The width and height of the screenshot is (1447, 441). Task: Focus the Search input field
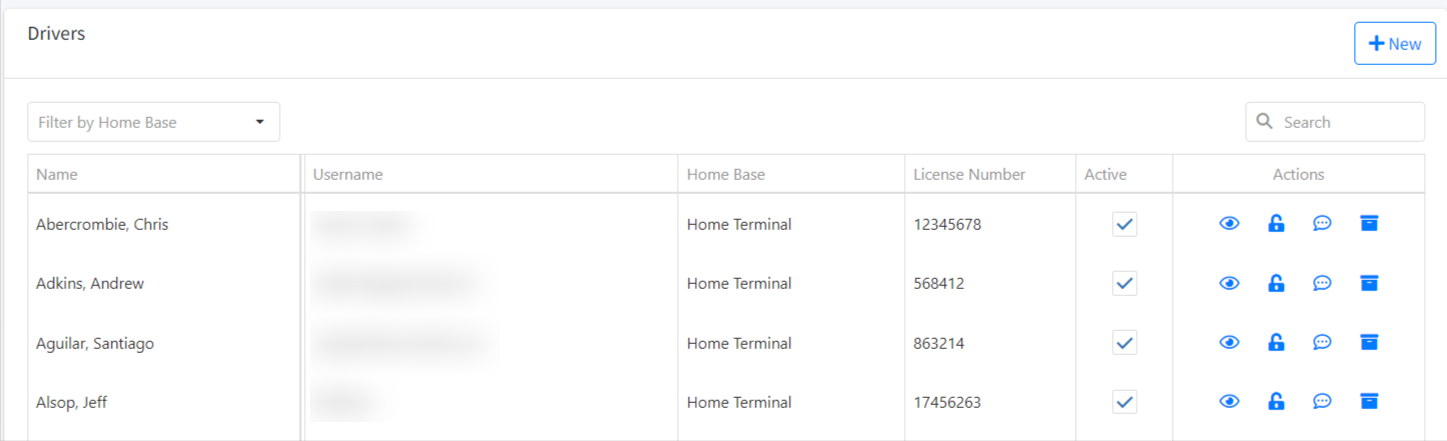(x=1335, y=122)
